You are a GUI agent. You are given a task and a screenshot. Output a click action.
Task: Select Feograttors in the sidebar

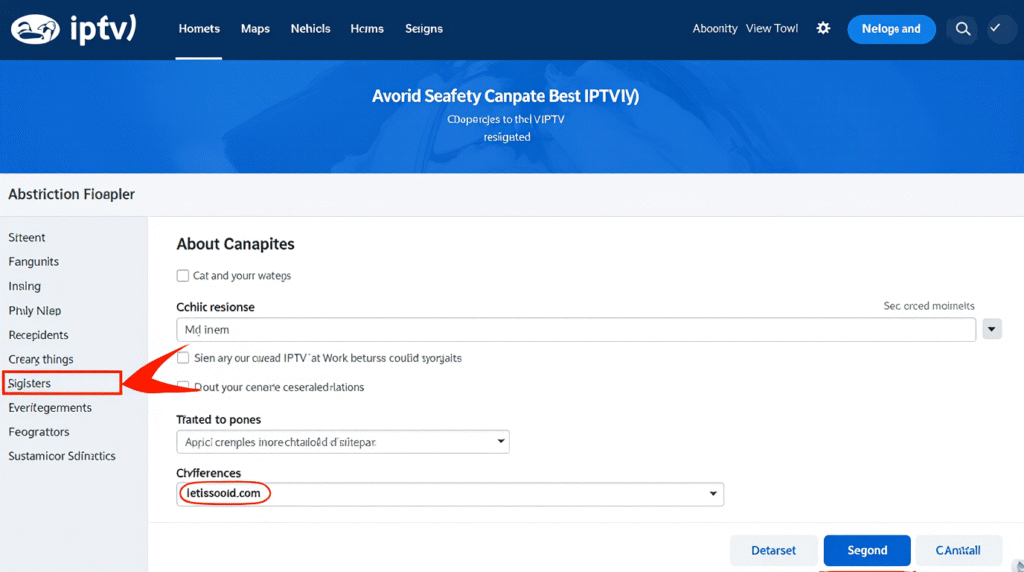point(39,432)
